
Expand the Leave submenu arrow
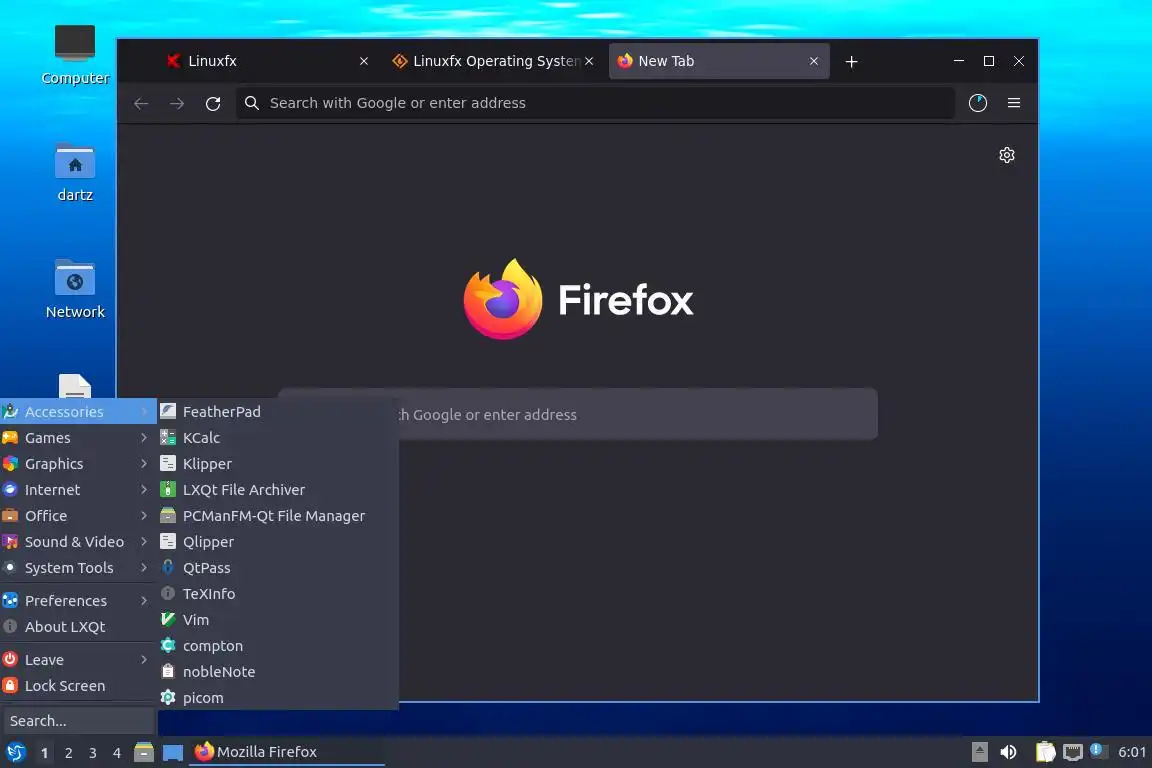pos(144,660)
